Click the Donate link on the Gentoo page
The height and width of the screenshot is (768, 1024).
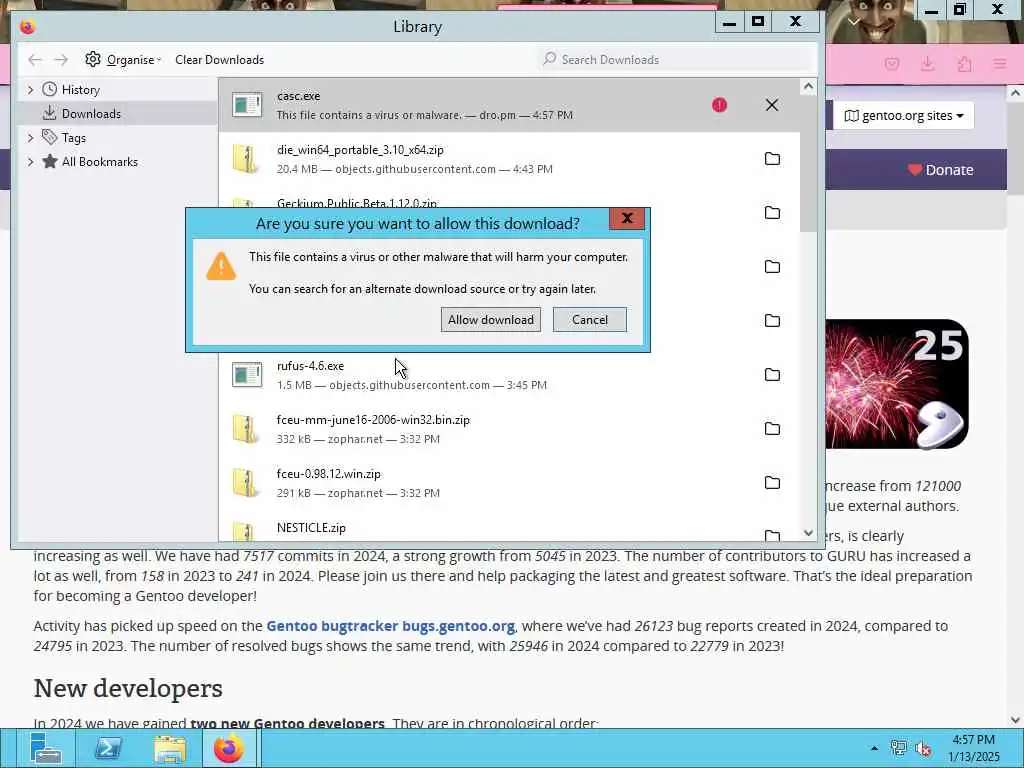coord(940,170)
